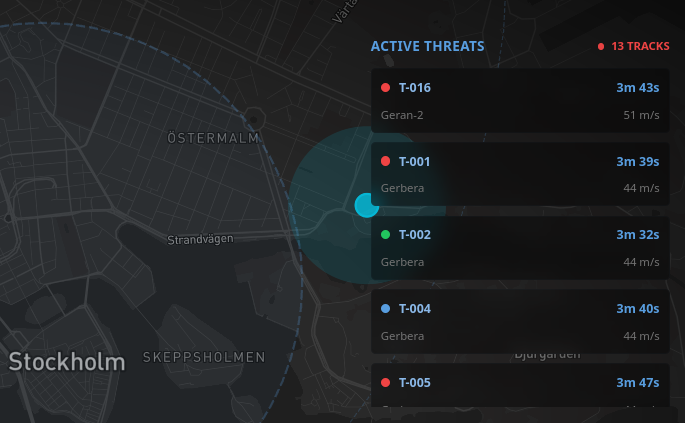
Task: Click the ÖSTERMALM district label
Action: [213, 138]
